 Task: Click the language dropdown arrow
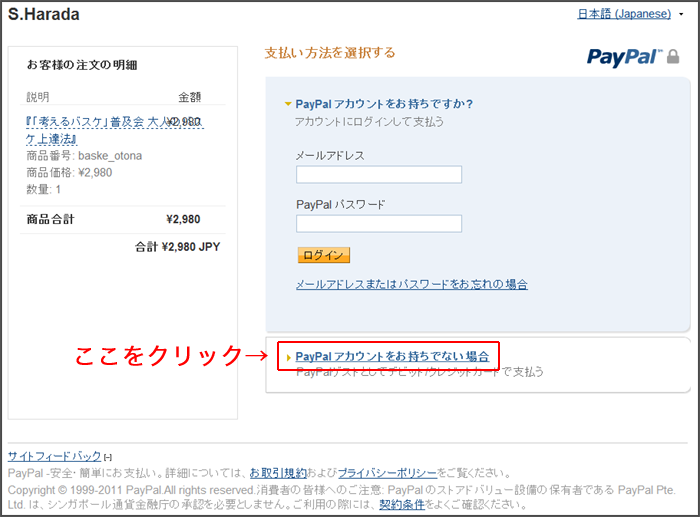681,14
